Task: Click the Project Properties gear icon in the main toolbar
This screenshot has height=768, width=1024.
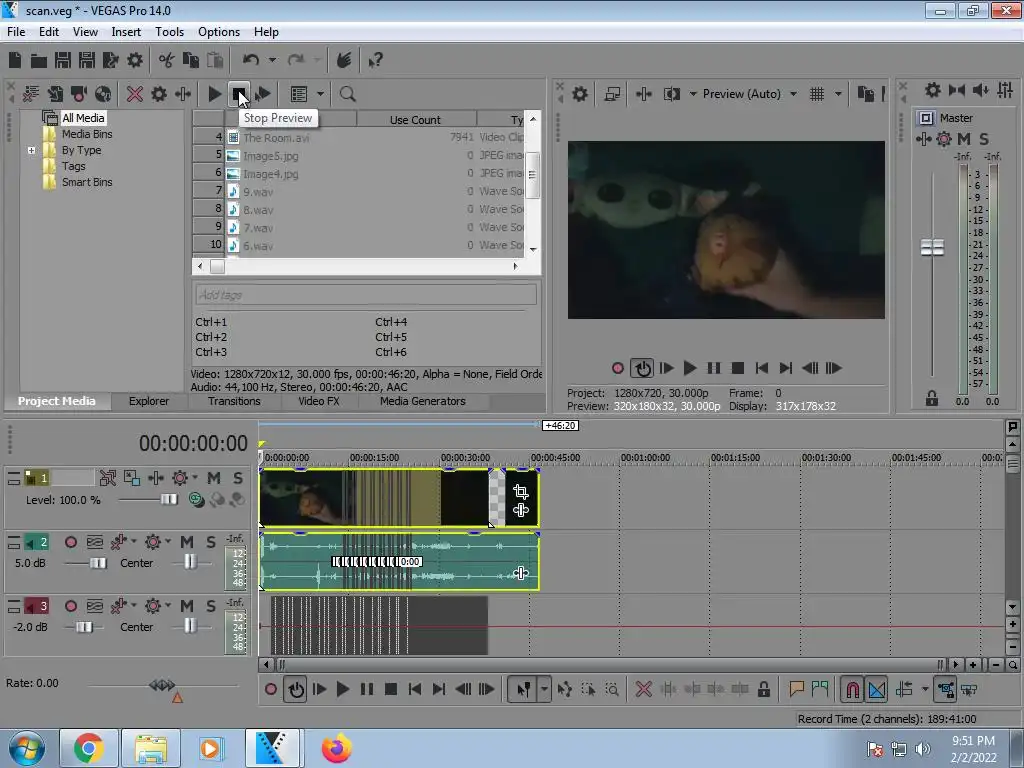Action: coord(135,61)
